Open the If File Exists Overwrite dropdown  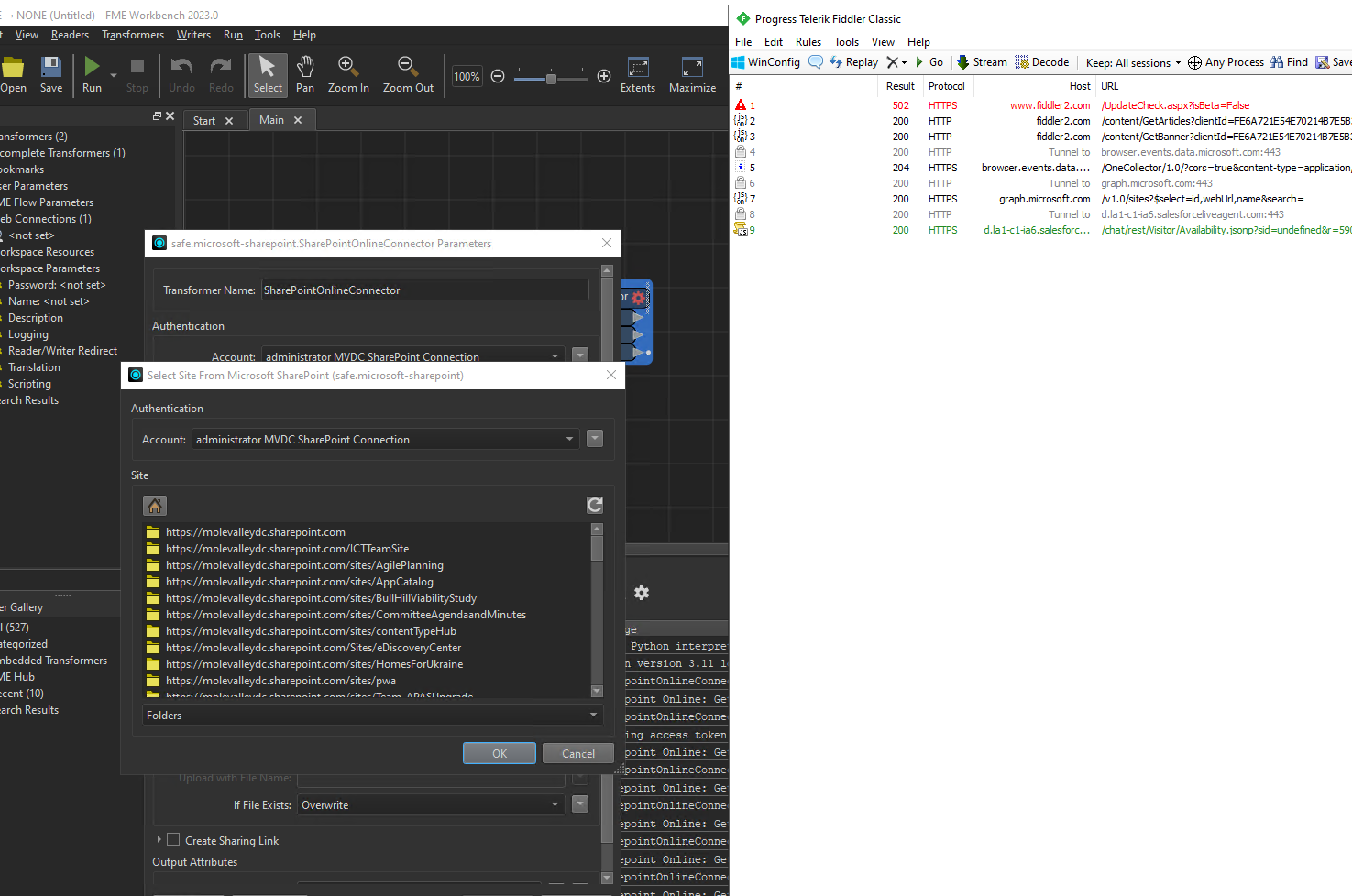(x=431, y=805)
